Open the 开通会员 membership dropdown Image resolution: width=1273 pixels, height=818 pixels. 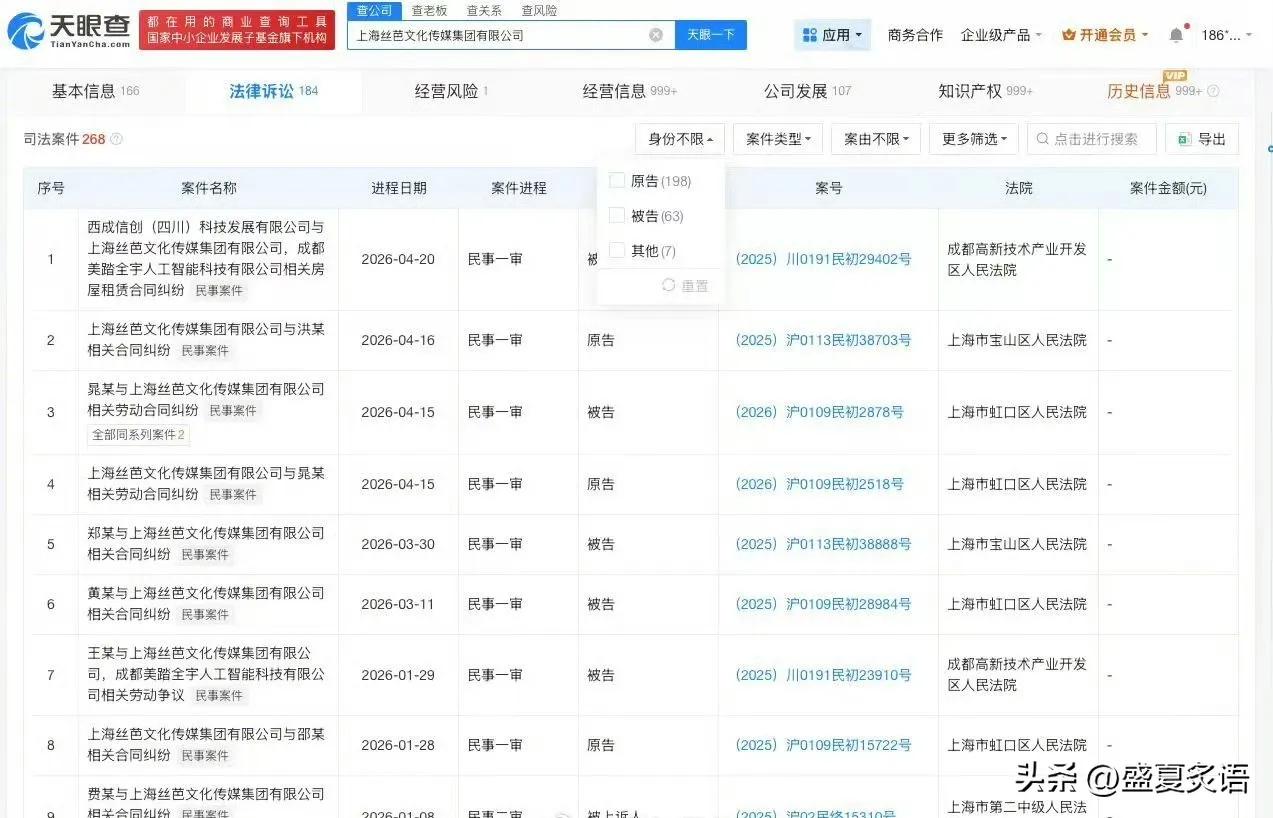[1105, 35]
